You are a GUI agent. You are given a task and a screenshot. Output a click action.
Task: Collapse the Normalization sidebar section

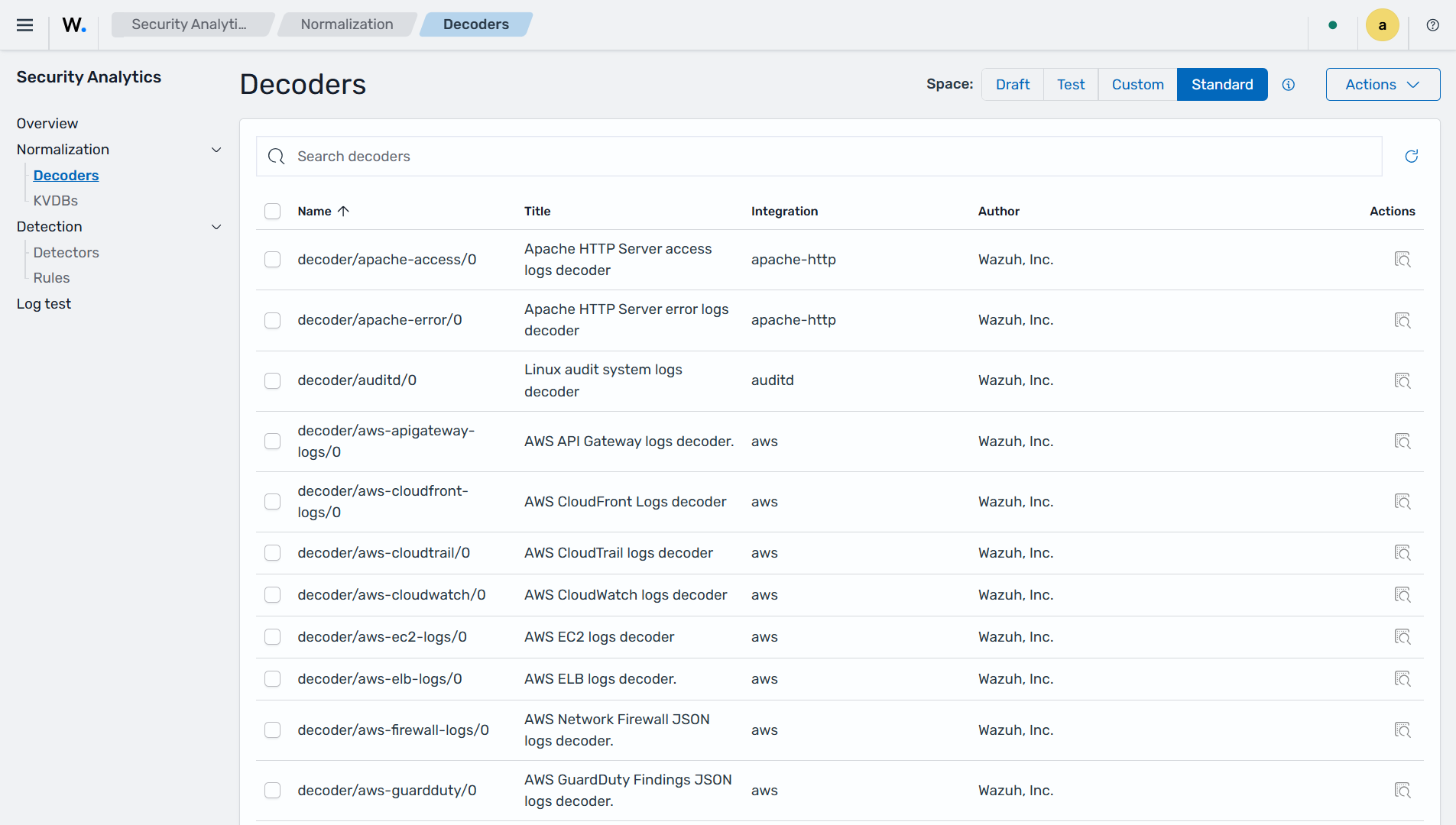pos(216,150)
